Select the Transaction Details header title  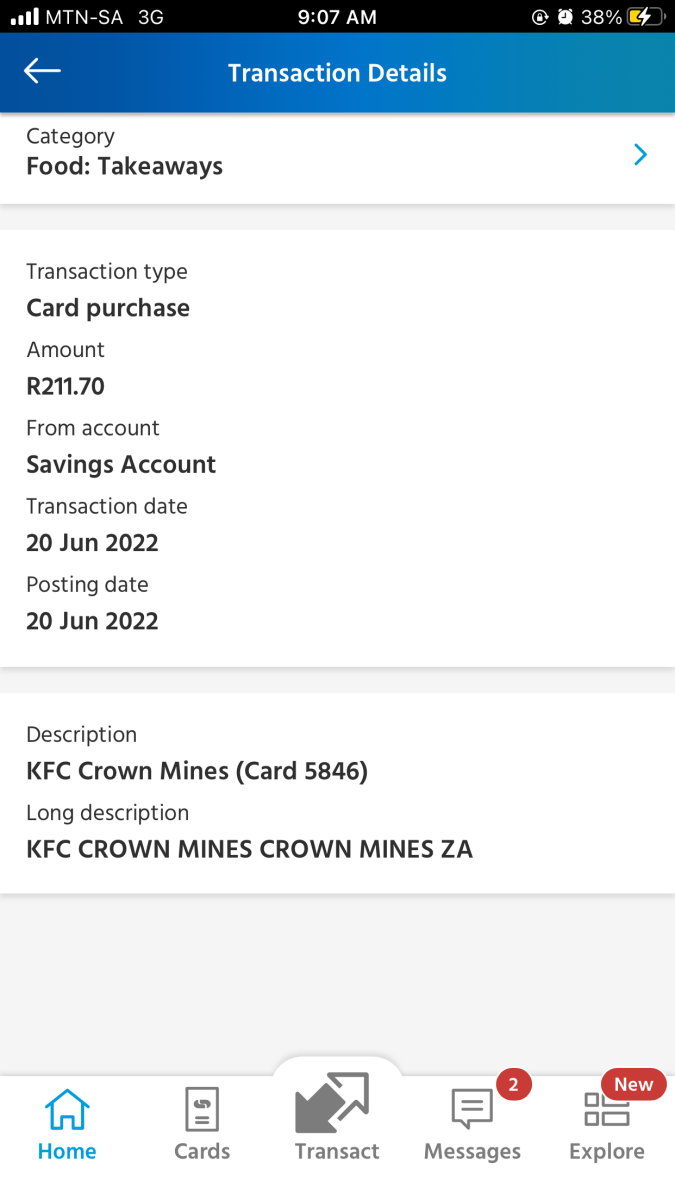click(337, 73)
